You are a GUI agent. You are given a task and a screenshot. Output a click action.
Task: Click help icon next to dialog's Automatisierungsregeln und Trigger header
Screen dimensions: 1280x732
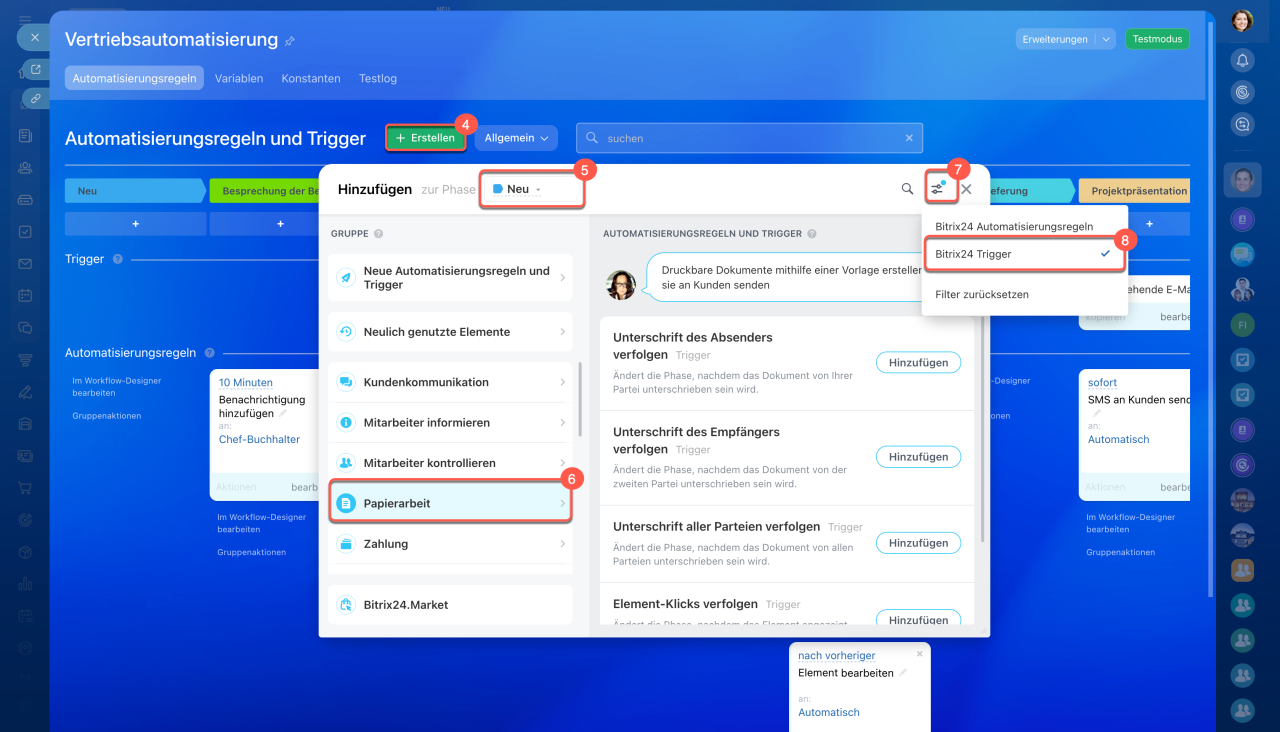(x=812, y=234)
